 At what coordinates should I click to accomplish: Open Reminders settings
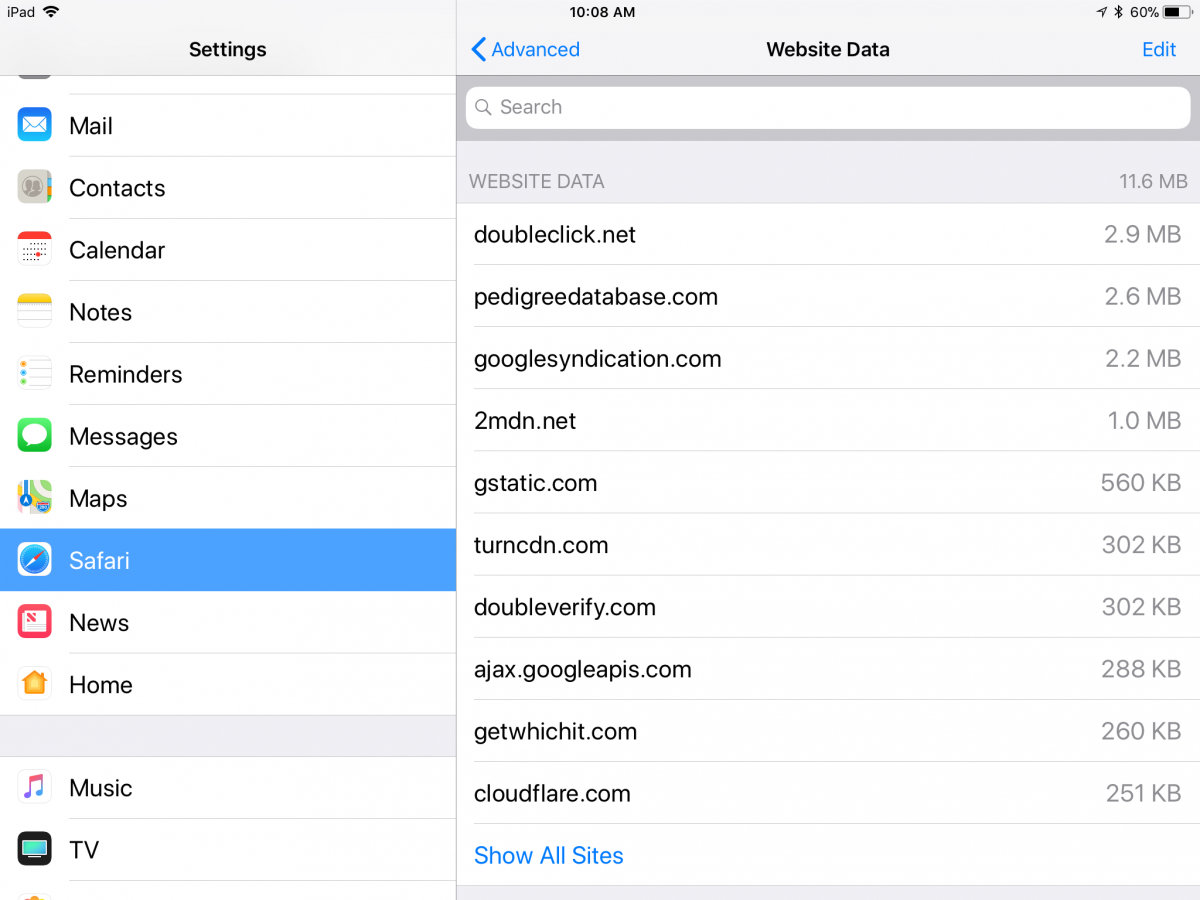[x=228, y=374]
